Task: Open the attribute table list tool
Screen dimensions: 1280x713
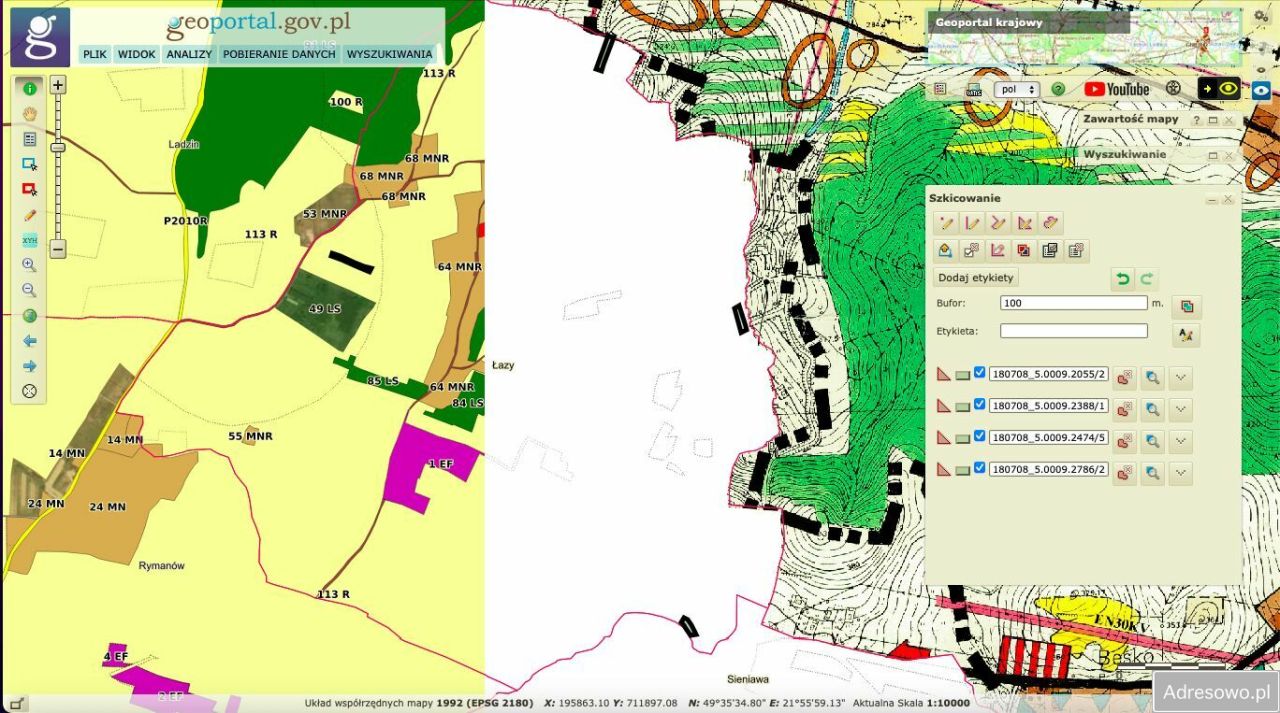Action: point(29,139)
